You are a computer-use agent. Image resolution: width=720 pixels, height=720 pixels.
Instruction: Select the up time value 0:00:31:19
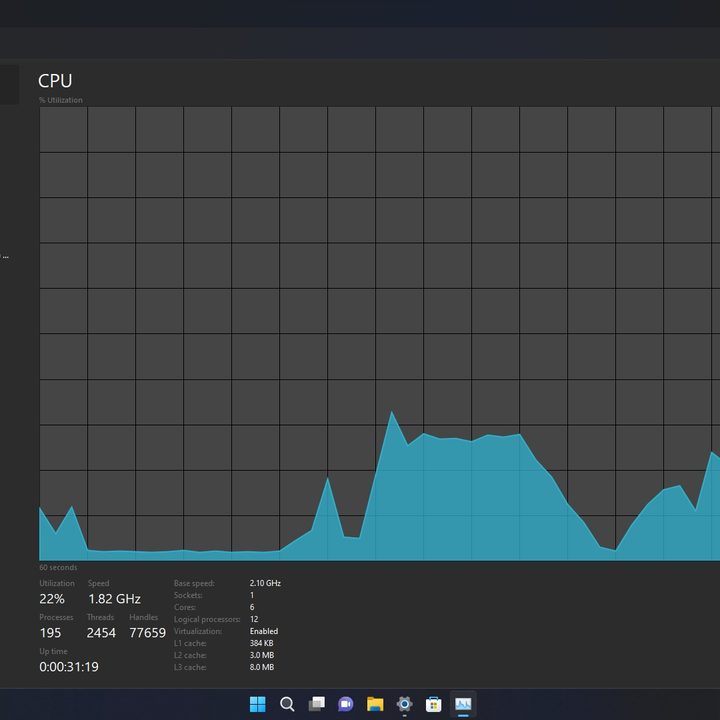69,667
